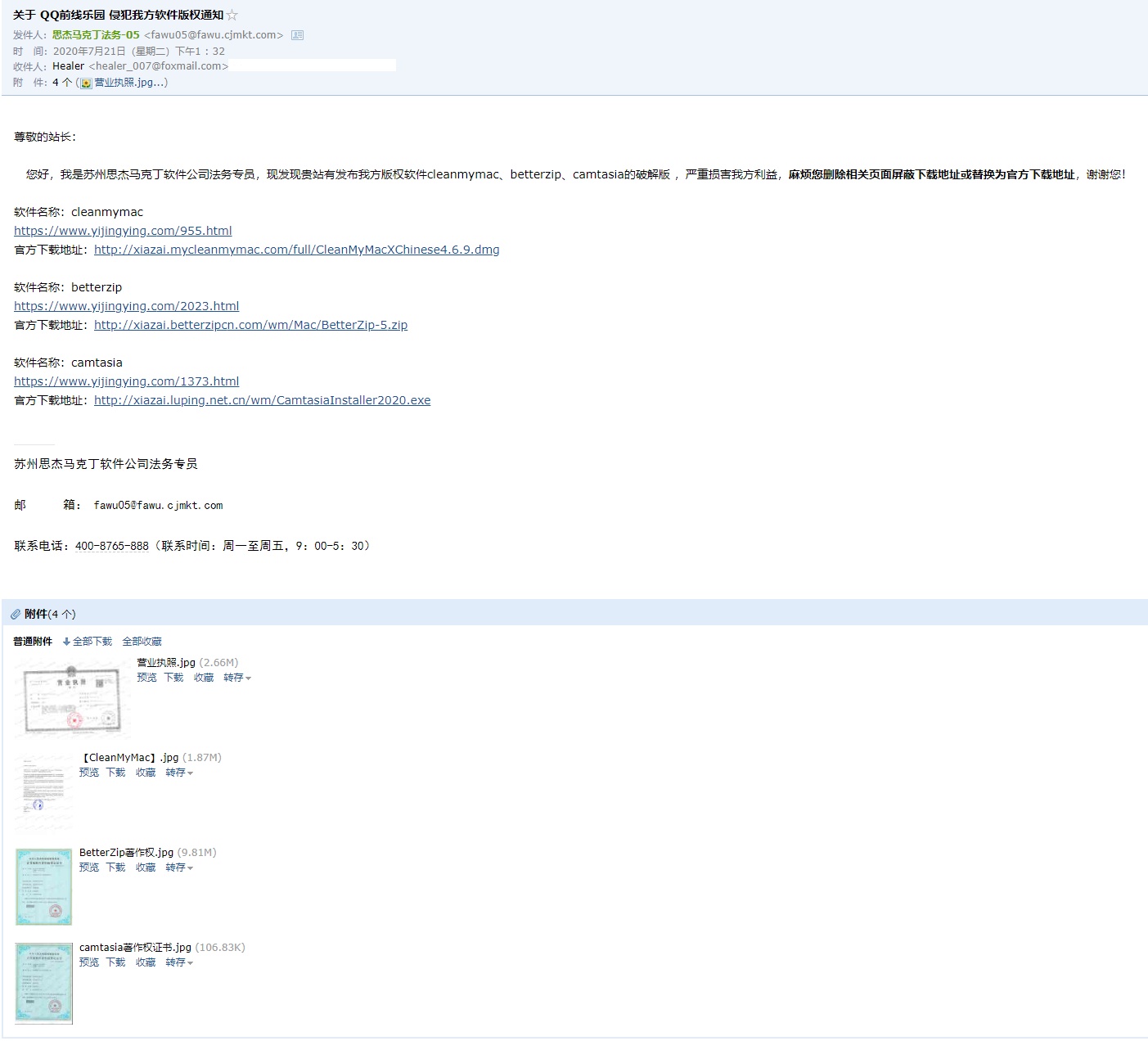1148x1041 pixels.
Task: Expand the 转存 dropdown for 营业执照.jpg
Action: 237,678
